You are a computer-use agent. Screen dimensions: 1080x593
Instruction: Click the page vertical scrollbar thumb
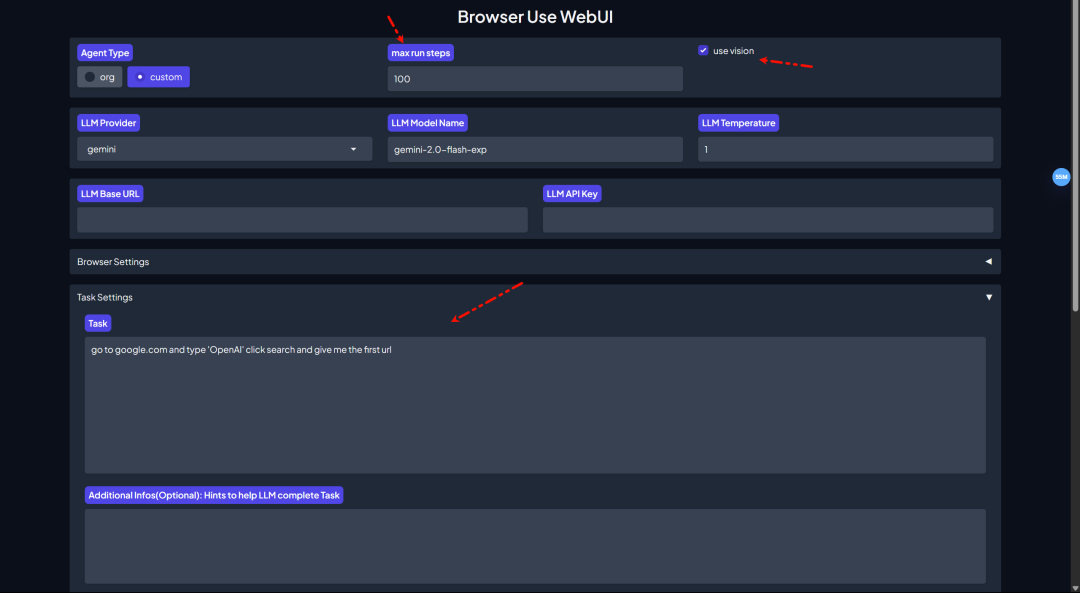1076,155
